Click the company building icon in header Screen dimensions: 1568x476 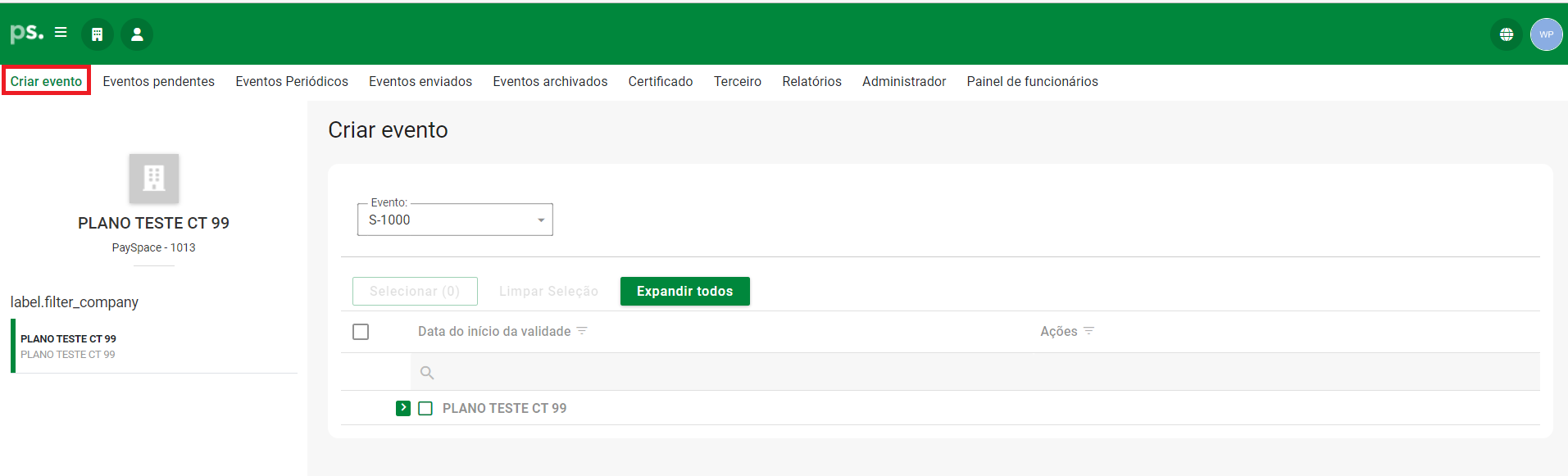(x=97, y=34)
